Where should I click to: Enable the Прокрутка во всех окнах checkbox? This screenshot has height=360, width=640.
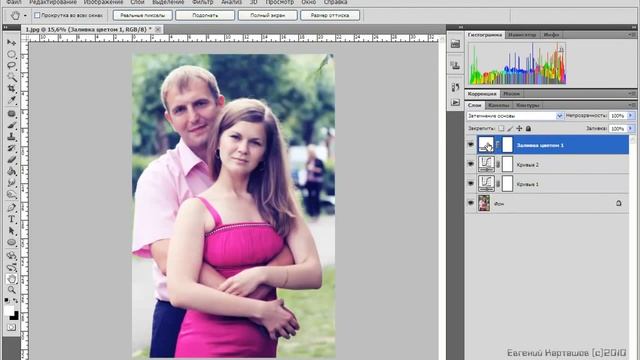coord(37,15)
